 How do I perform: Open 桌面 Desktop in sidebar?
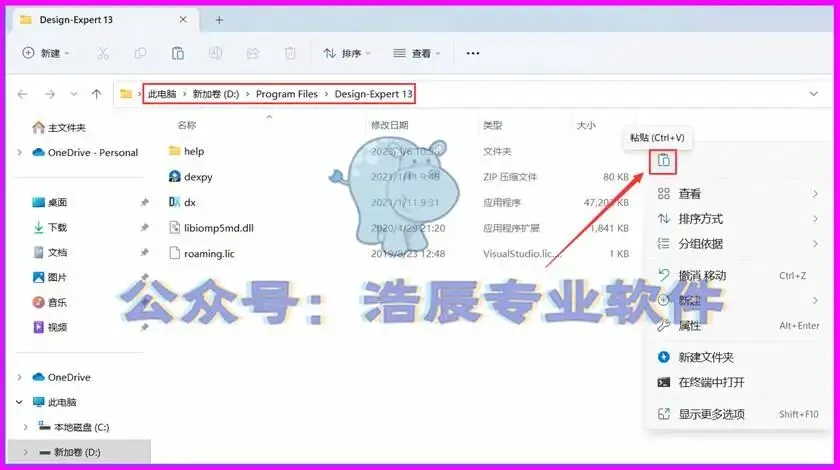point(50,203)
